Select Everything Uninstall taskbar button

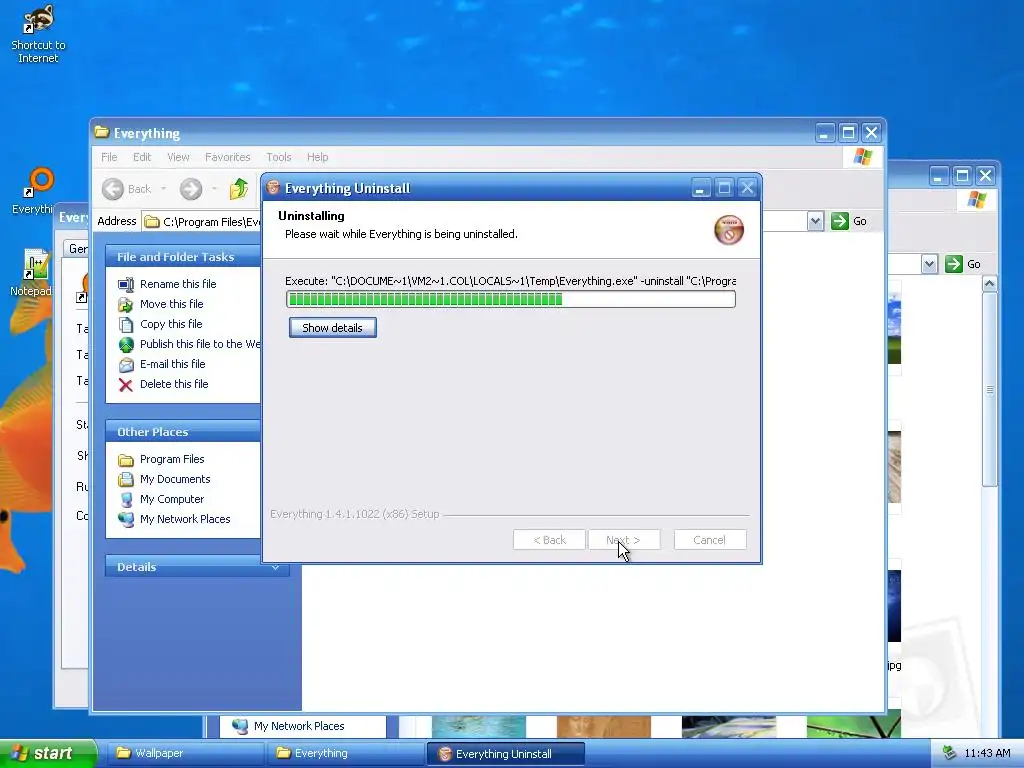tap(505, 754)
